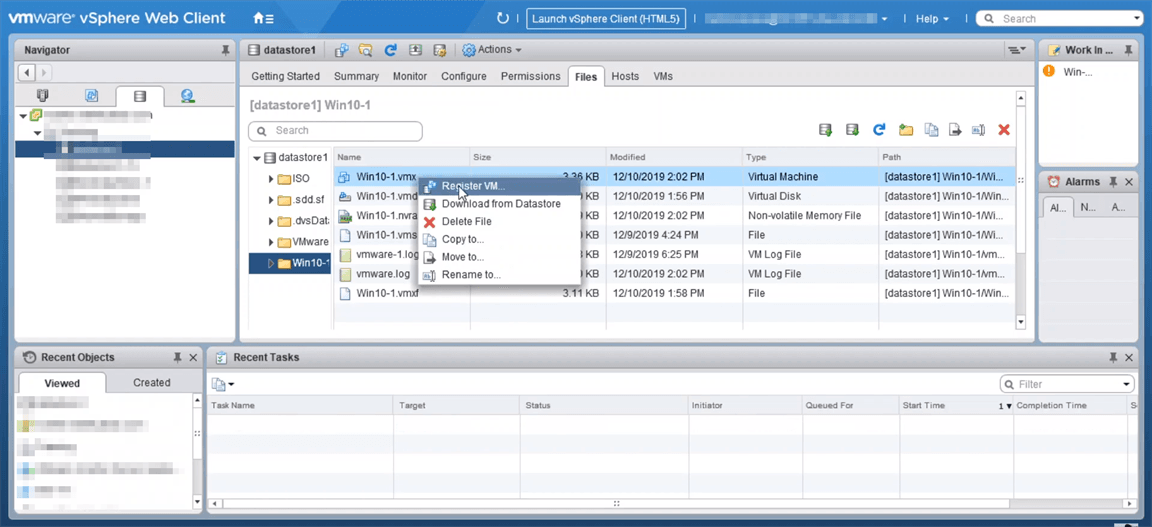This screenshot has width=1152, height=527.
Task: Refresh the vSphere Web Client from the header
Action: pos(503,18)
